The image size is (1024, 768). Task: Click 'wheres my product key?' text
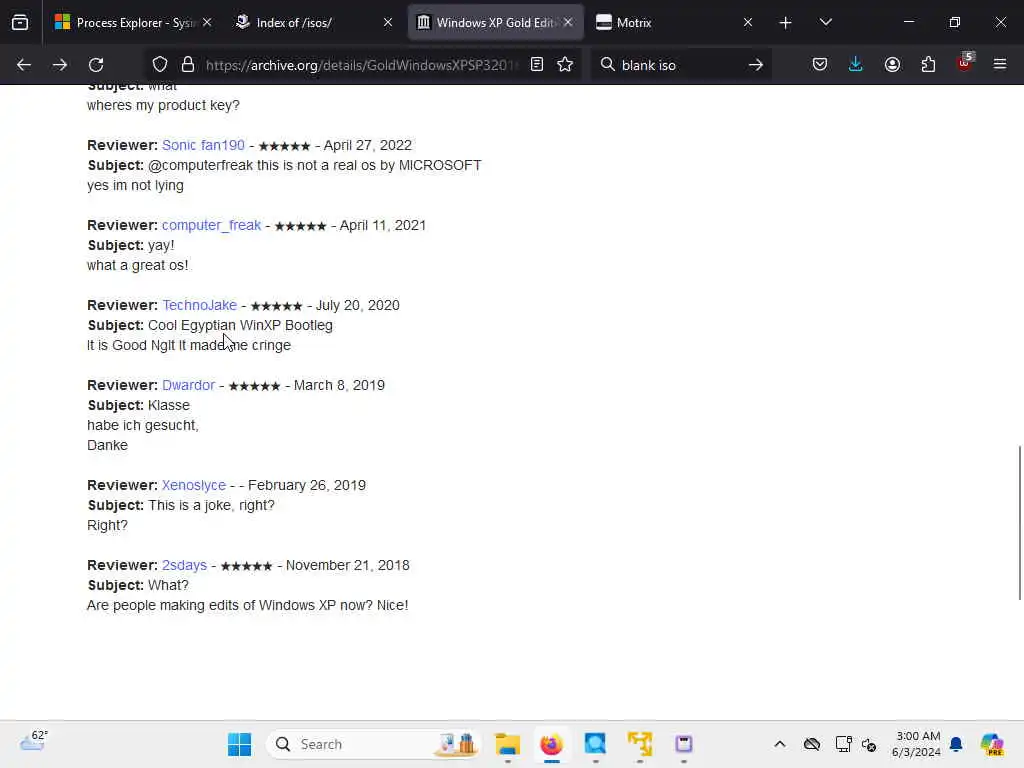click(x=163, y=105)
